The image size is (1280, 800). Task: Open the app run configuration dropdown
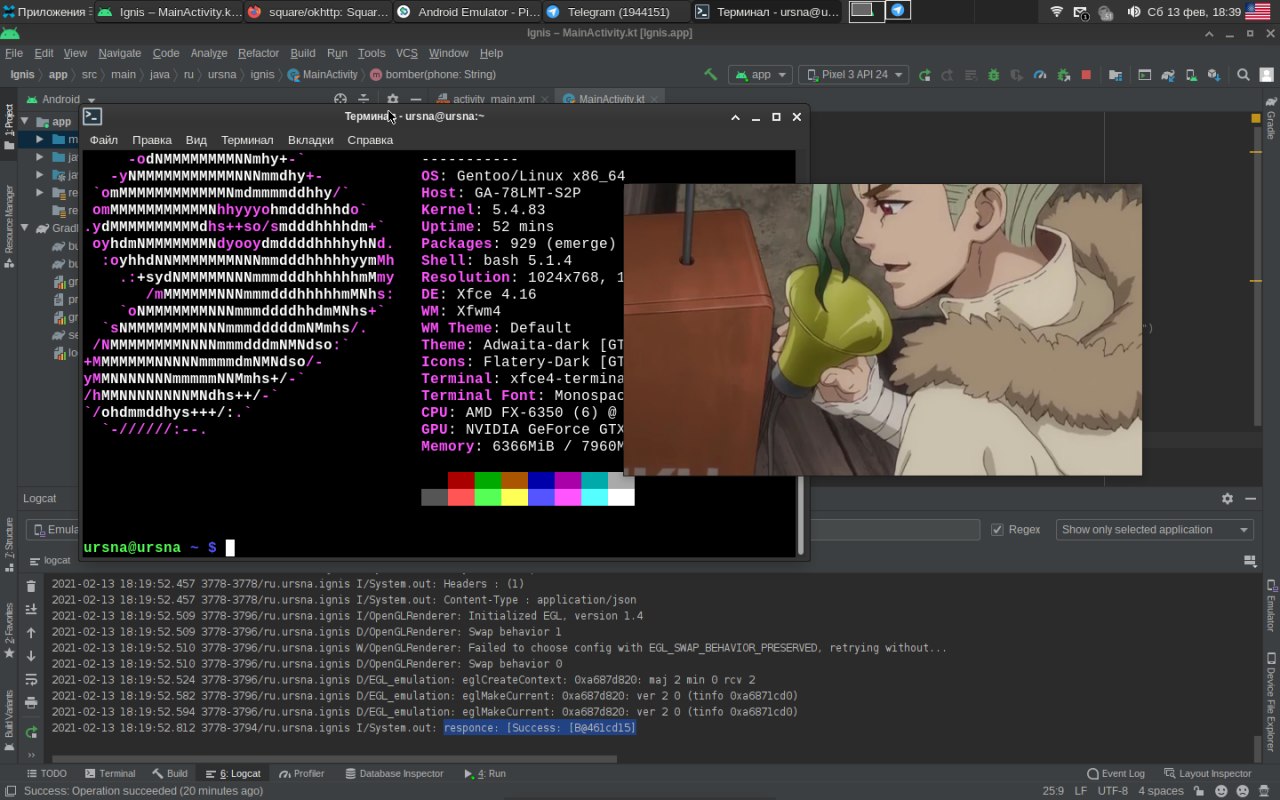(x=760, y=75)
